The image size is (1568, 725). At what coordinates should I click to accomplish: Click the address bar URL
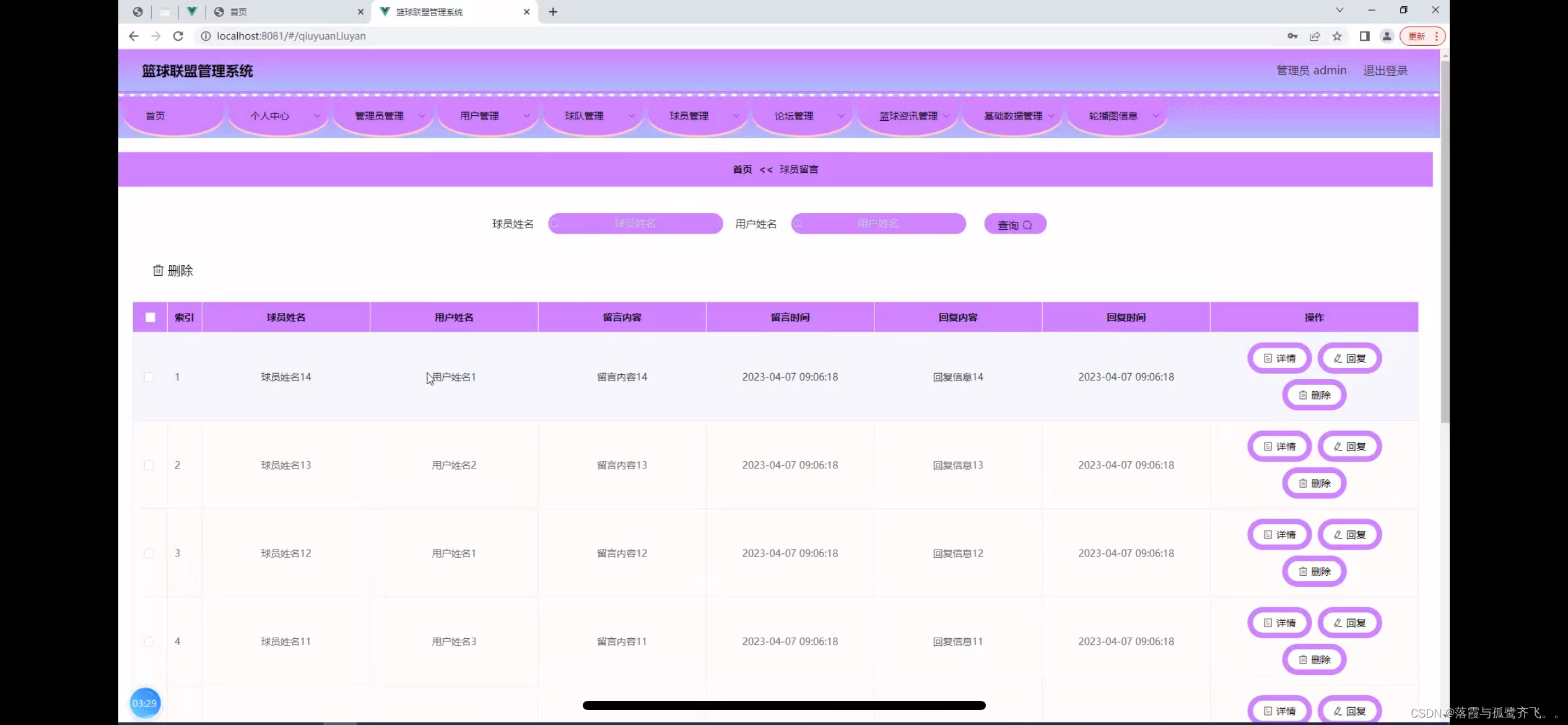click(291, 36)
